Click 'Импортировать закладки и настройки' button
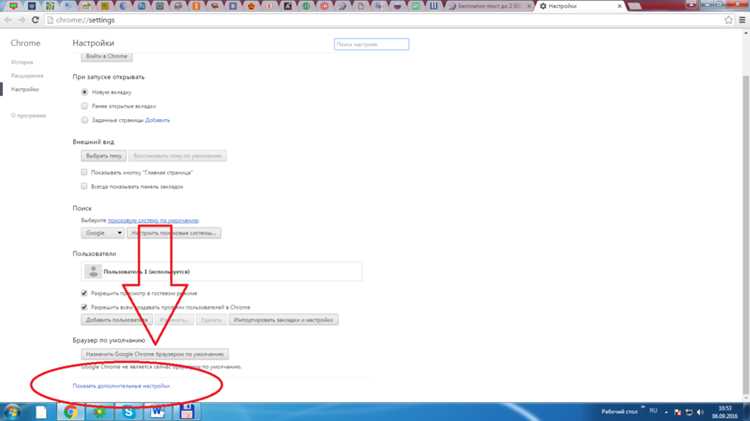The image size is (750, 421). [x=284, y=320]
